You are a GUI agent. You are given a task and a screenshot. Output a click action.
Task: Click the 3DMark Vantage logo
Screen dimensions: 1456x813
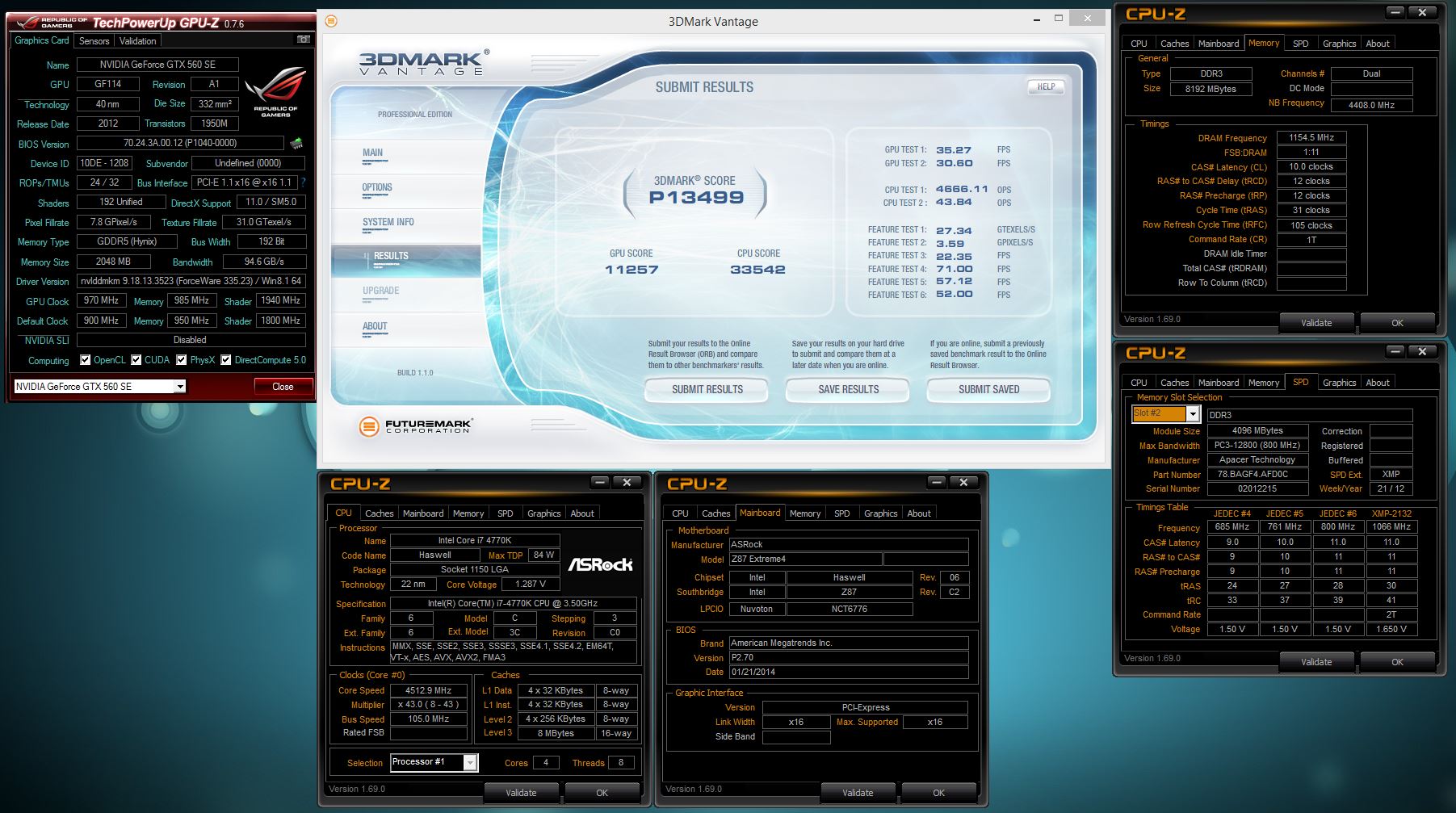[x=423, y=63]
